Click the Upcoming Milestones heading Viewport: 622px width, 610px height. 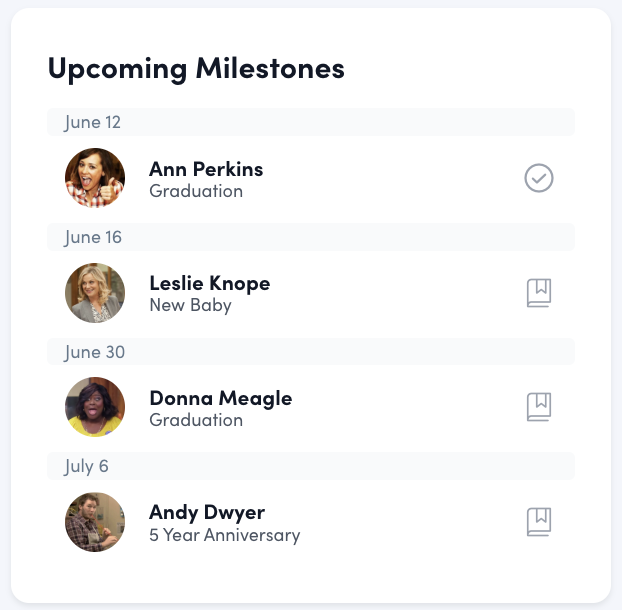196,68
